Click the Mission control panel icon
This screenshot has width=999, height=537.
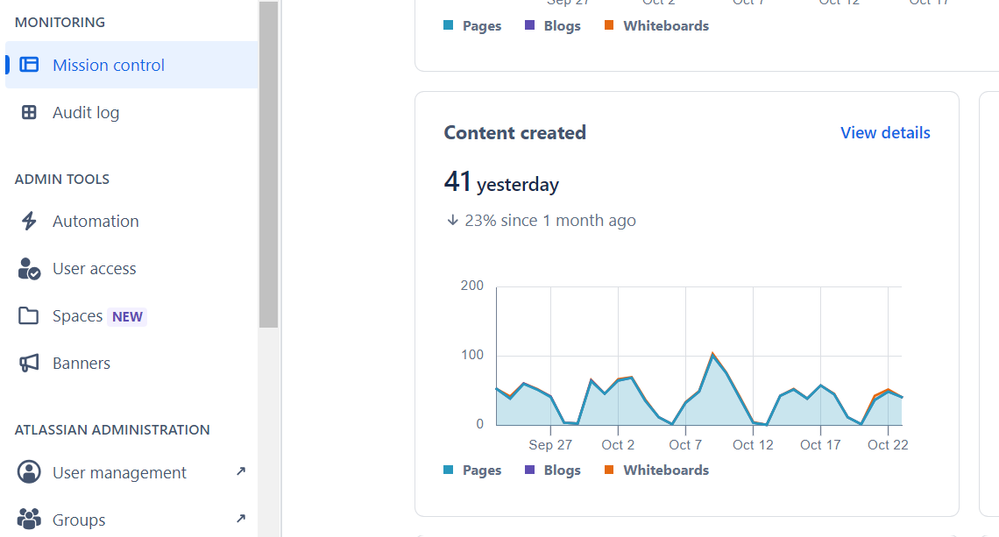point(29,64)
